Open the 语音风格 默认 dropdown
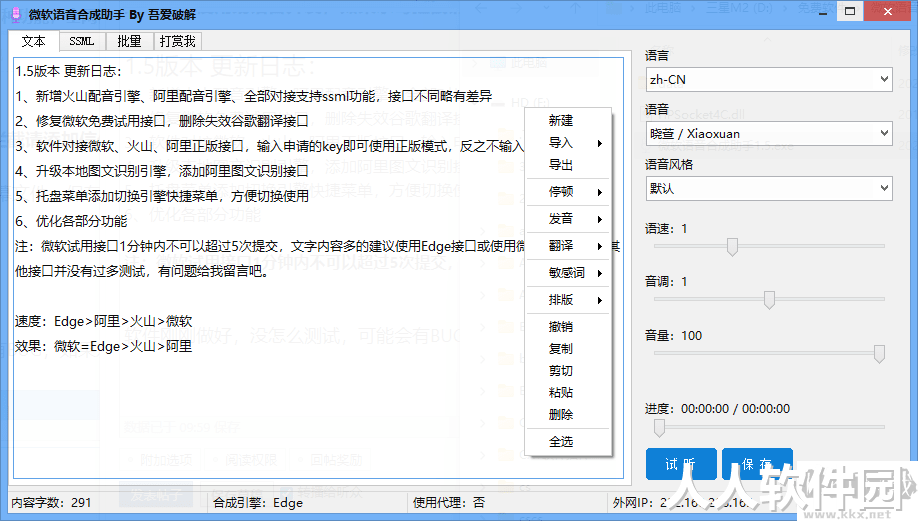 click(769, 188)
